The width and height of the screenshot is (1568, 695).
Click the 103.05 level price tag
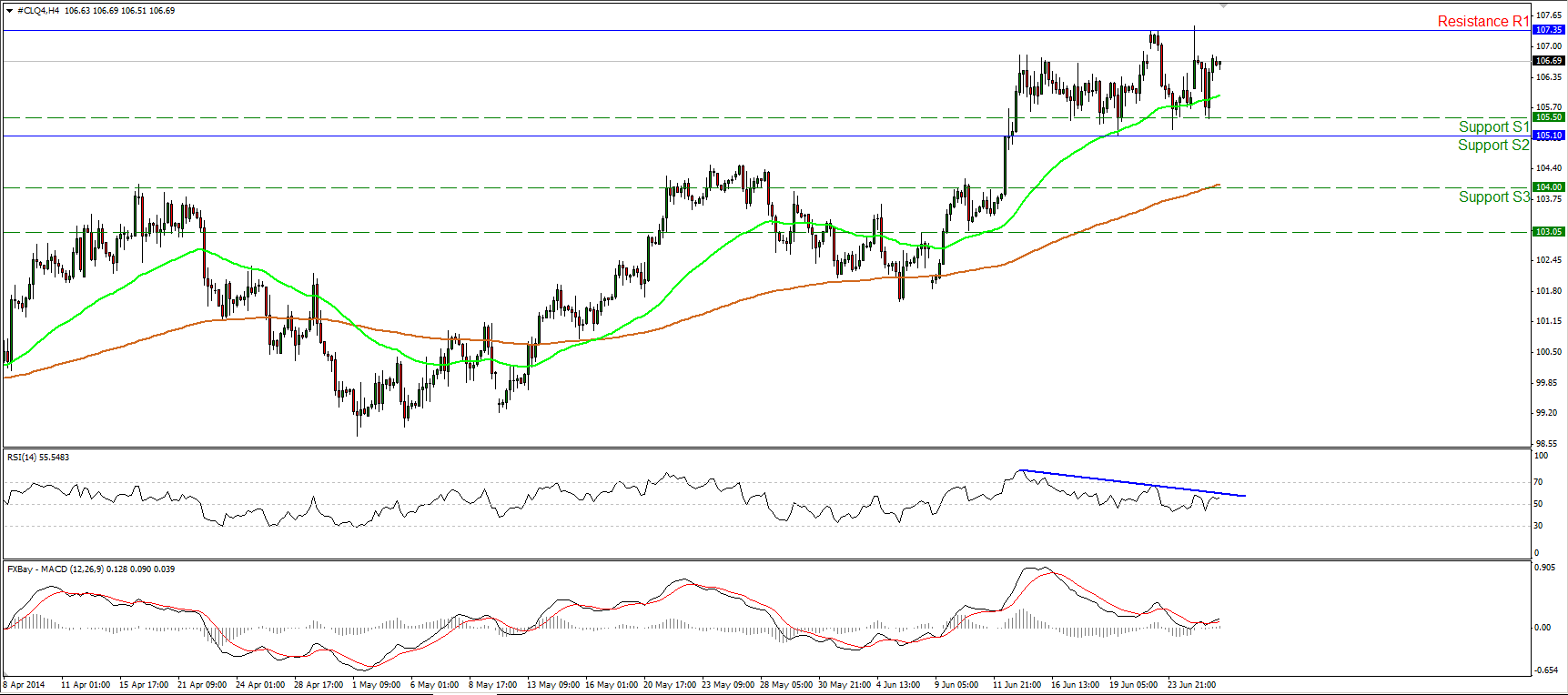1549,232
